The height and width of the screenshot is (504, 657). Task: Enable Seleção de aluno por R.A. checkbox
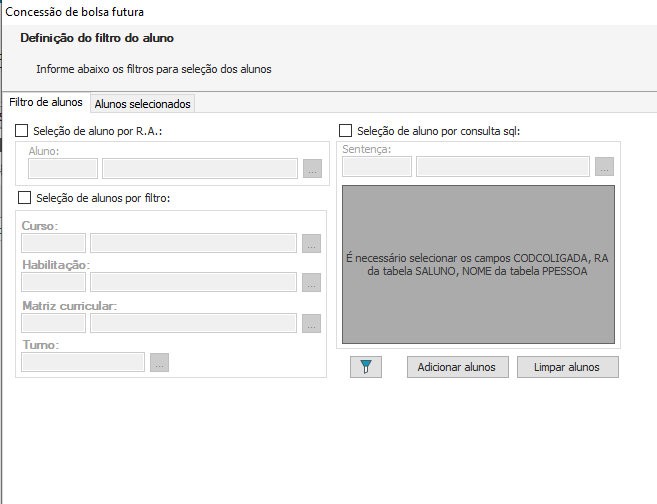(23, 130)
